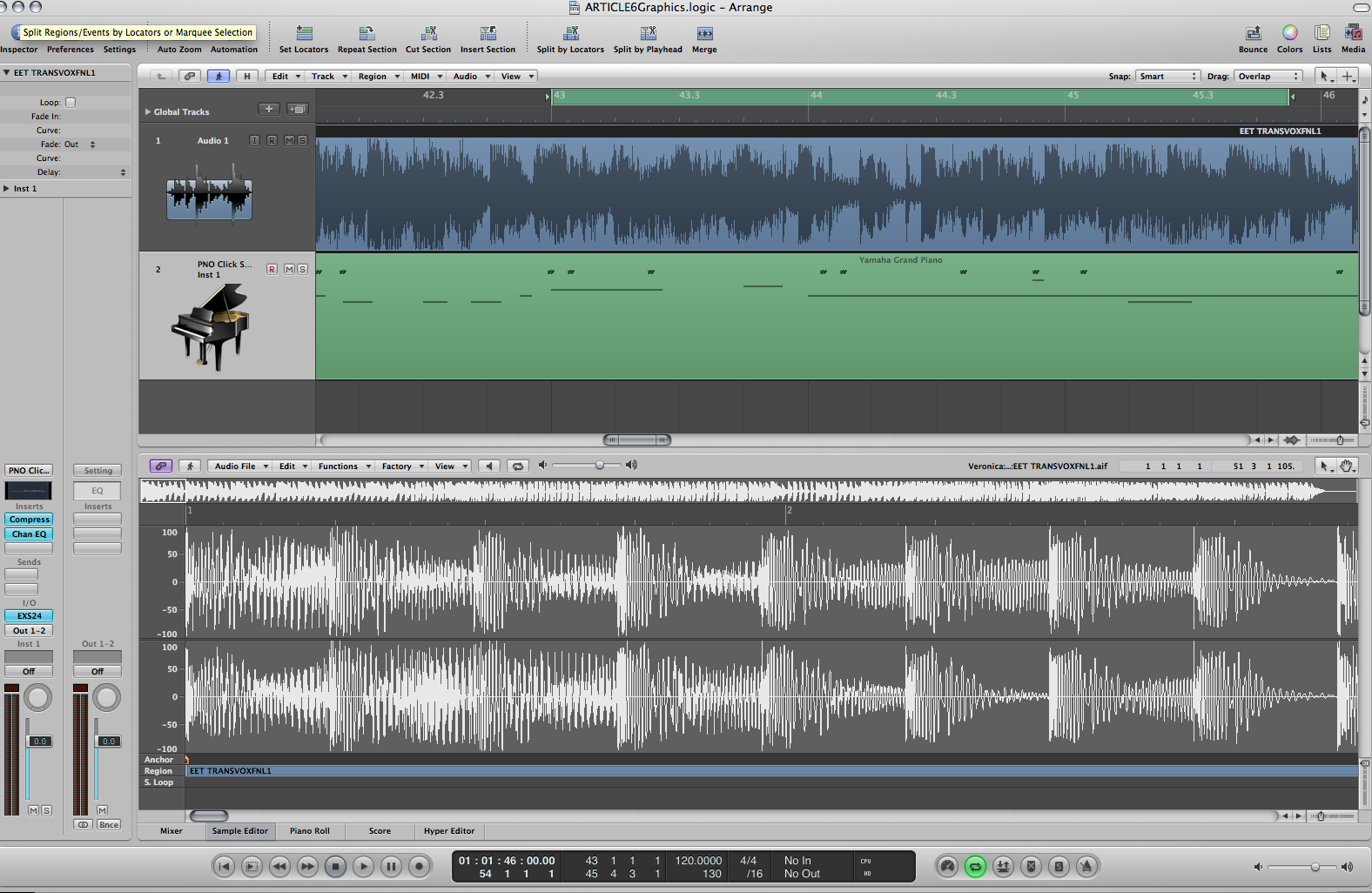Open the Arrange Edit dropdown menu
This screenshot has height=893, width=1372.
click(286, 76)
